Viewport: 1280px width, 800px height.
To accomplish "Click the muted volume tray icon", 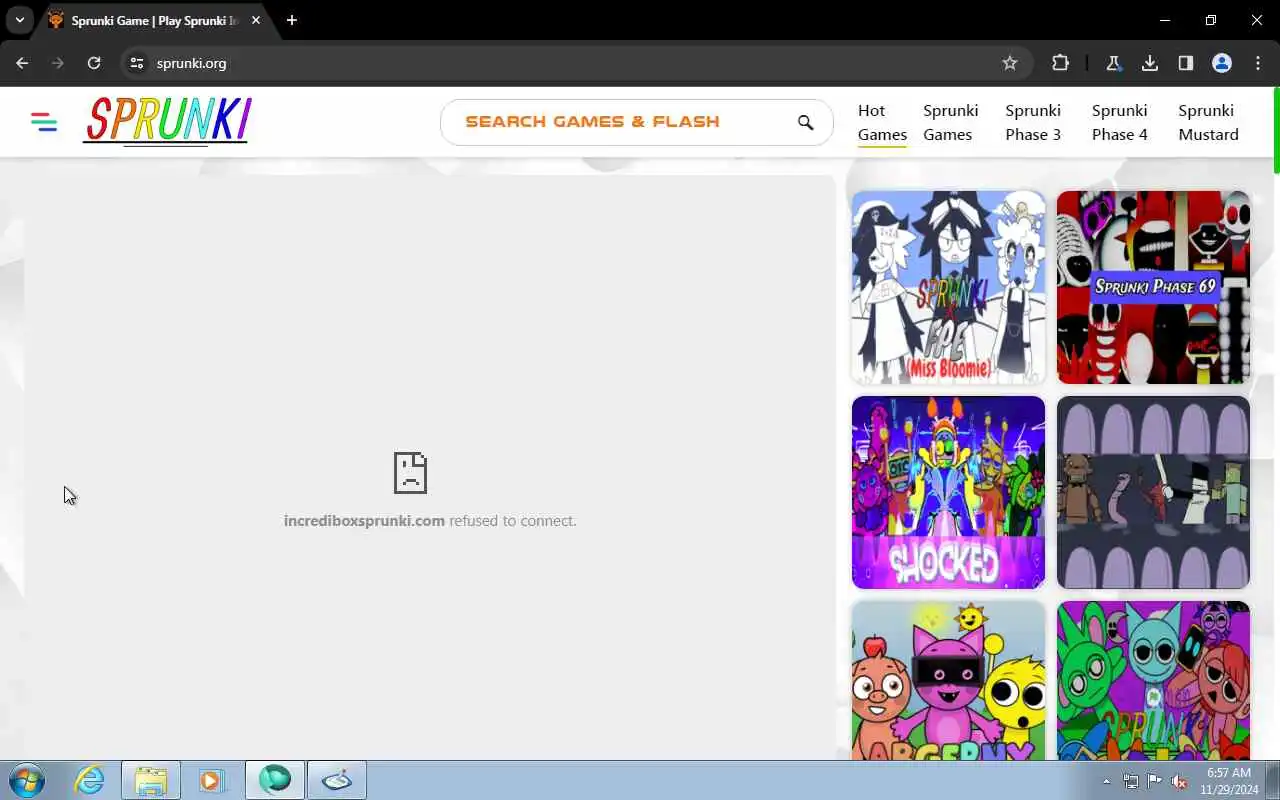I will (1179, 781).
